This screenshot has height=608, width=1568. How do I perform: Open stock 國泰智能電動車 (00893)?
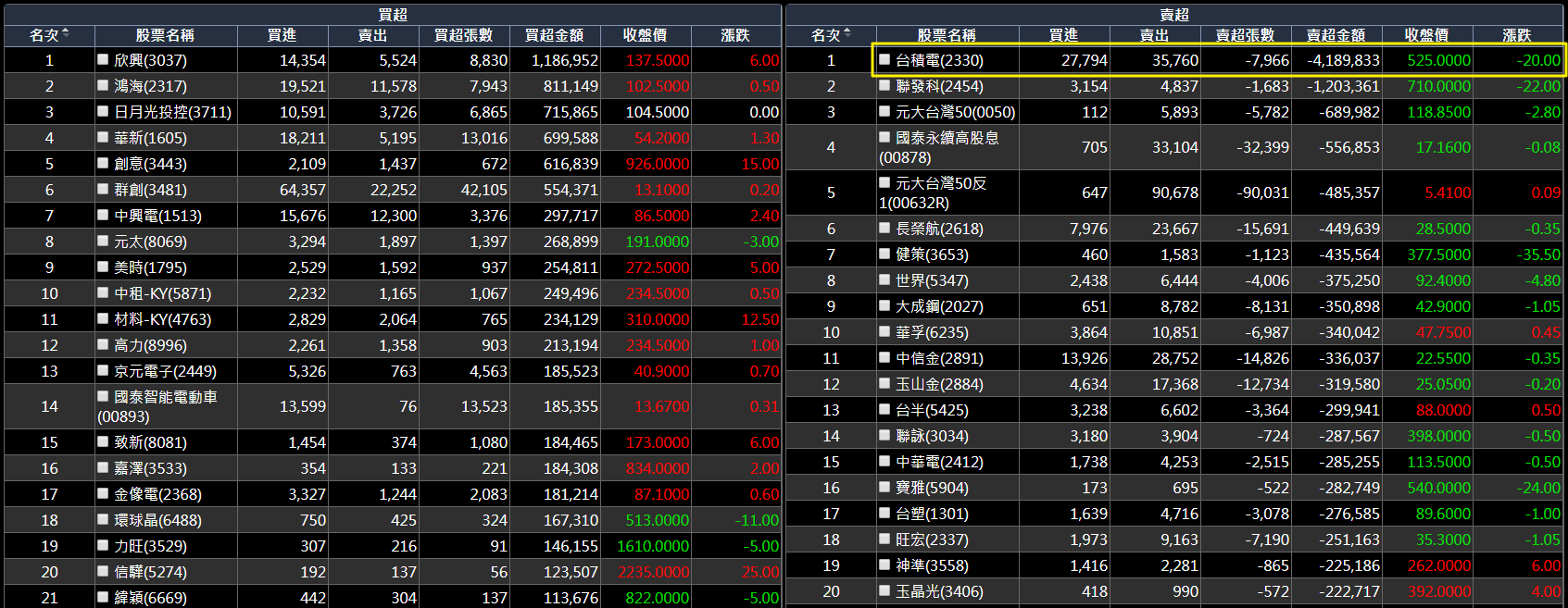(x=157, y=406)
